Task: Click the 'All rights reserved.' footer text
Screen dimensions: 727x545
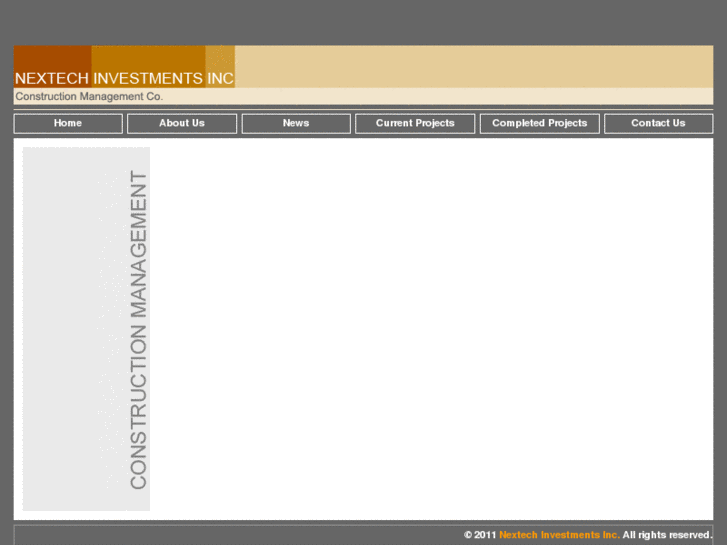Action: pyautogui.click(x=667, y=535)
